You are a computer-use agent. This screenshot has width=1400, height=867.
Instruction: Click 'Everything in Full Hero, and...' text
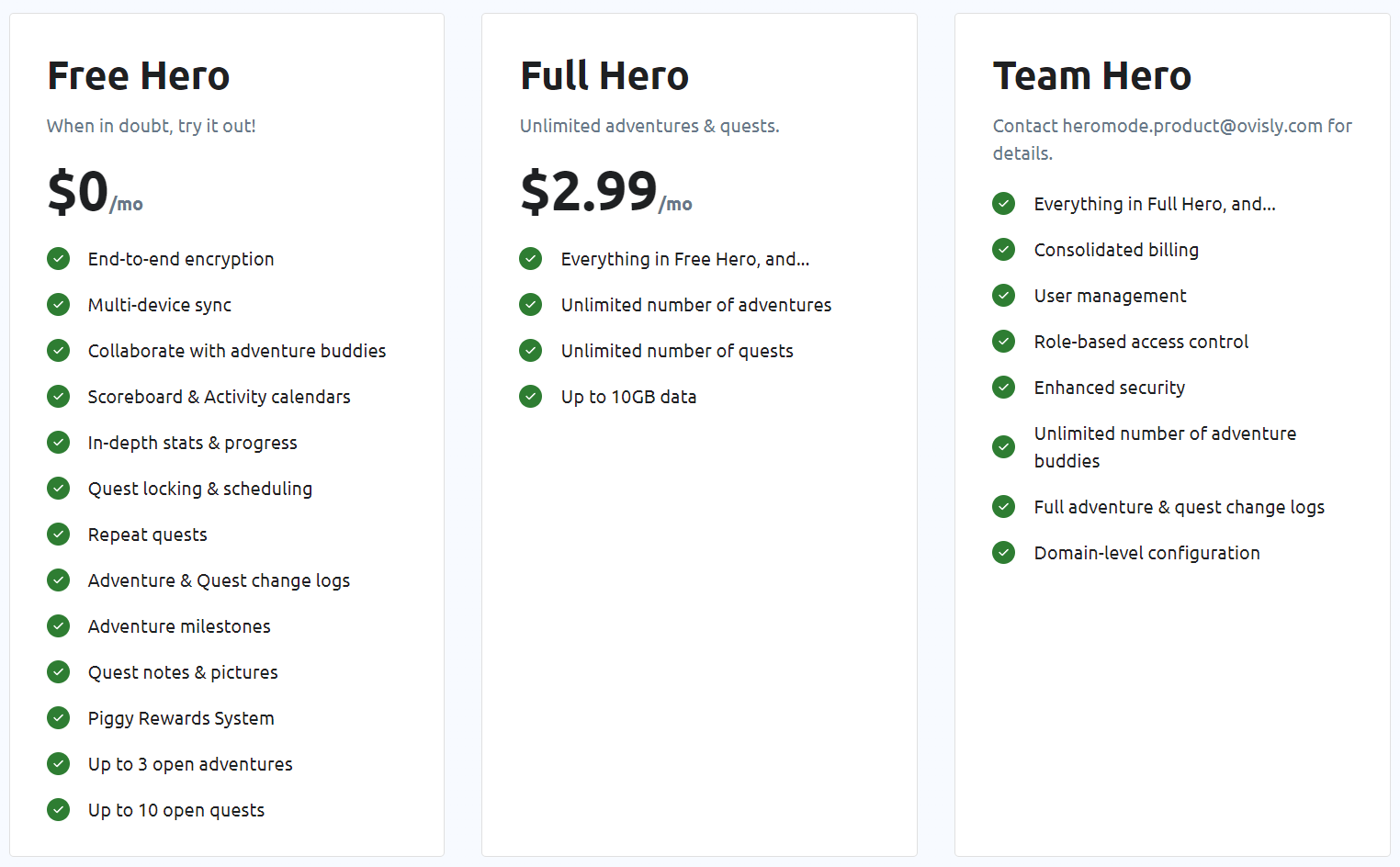pos(1155,204)
